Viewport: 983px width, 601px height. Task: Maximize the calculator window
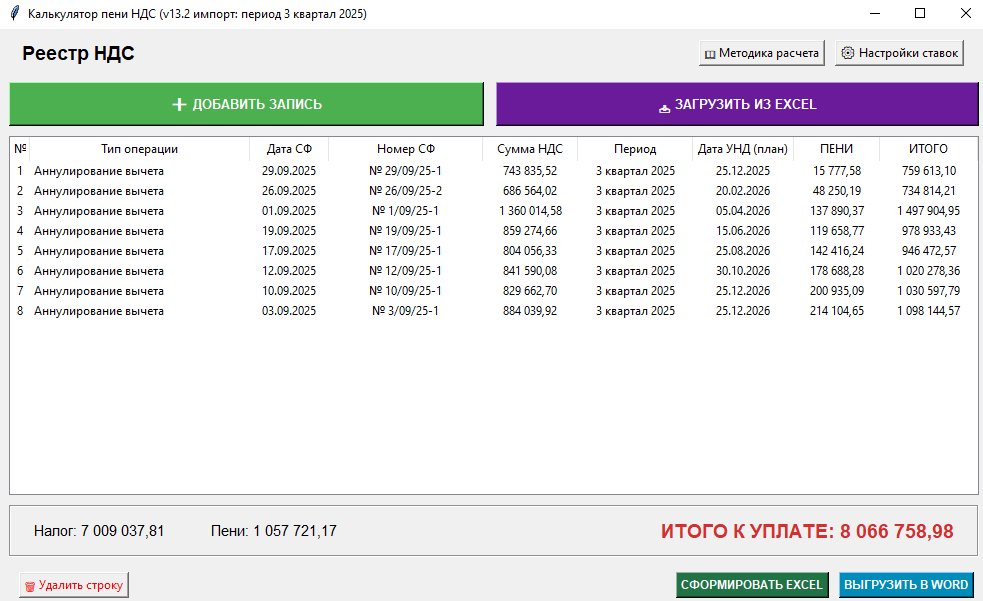point(920,14)
